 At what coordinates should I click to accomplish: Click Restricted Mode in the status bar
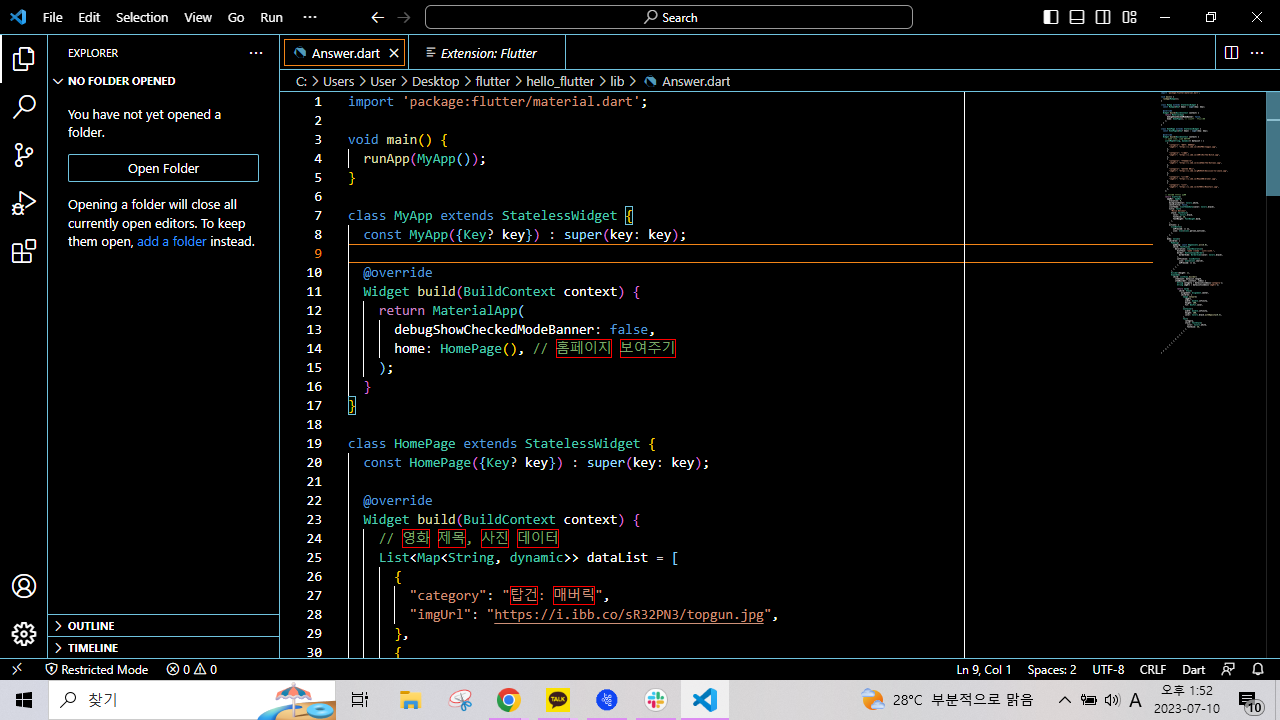(x=97, y=669)
